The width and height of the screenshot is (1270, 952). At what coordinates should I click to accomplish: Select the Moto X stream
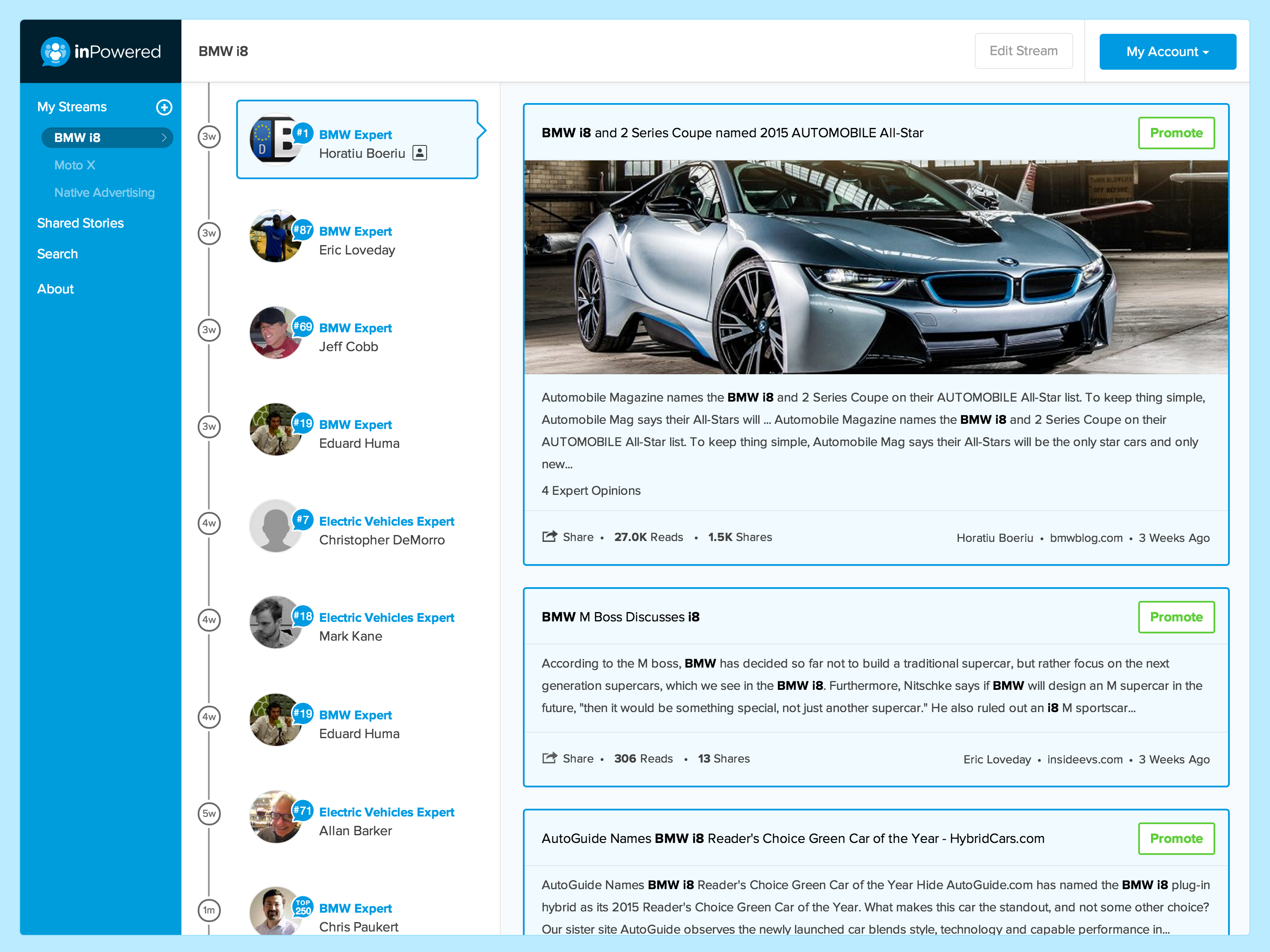[x=74, y=165]
